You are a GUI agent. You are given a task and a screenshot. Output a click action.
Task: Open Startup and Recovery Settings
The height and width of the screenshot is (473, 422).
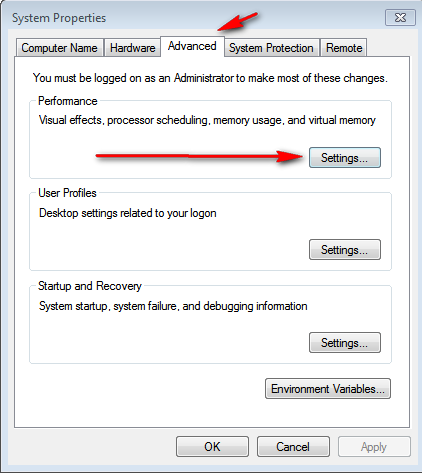[x=345, y=342]
